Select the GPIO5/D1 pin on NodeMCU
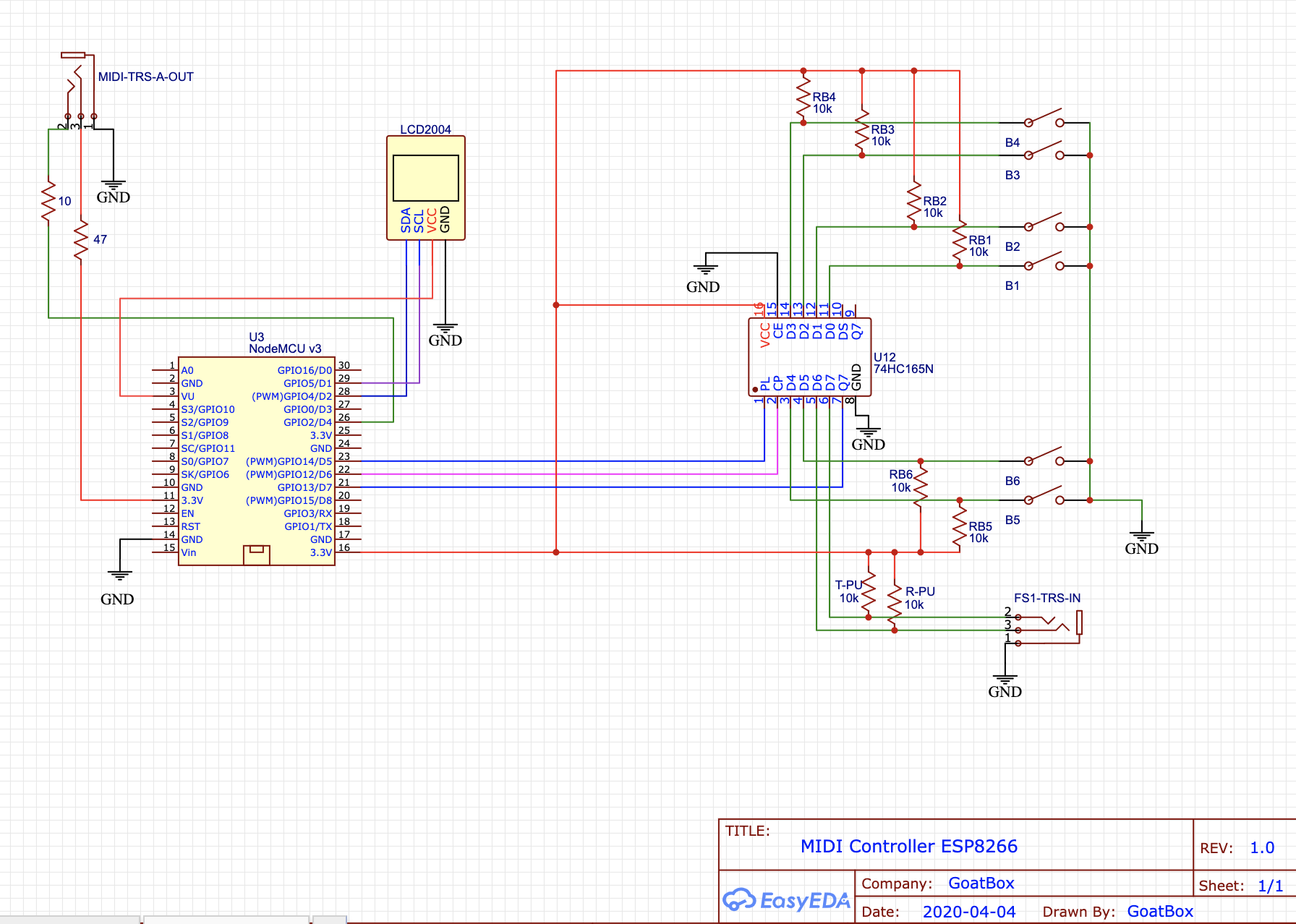The image size is (1296, 924). (x=307, y=383)
